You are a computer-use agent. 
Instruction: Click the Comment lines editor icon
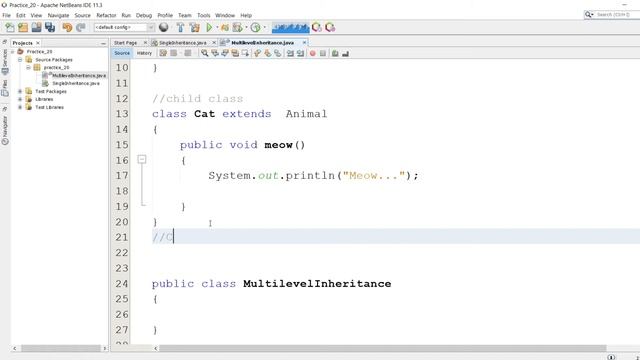335,53
